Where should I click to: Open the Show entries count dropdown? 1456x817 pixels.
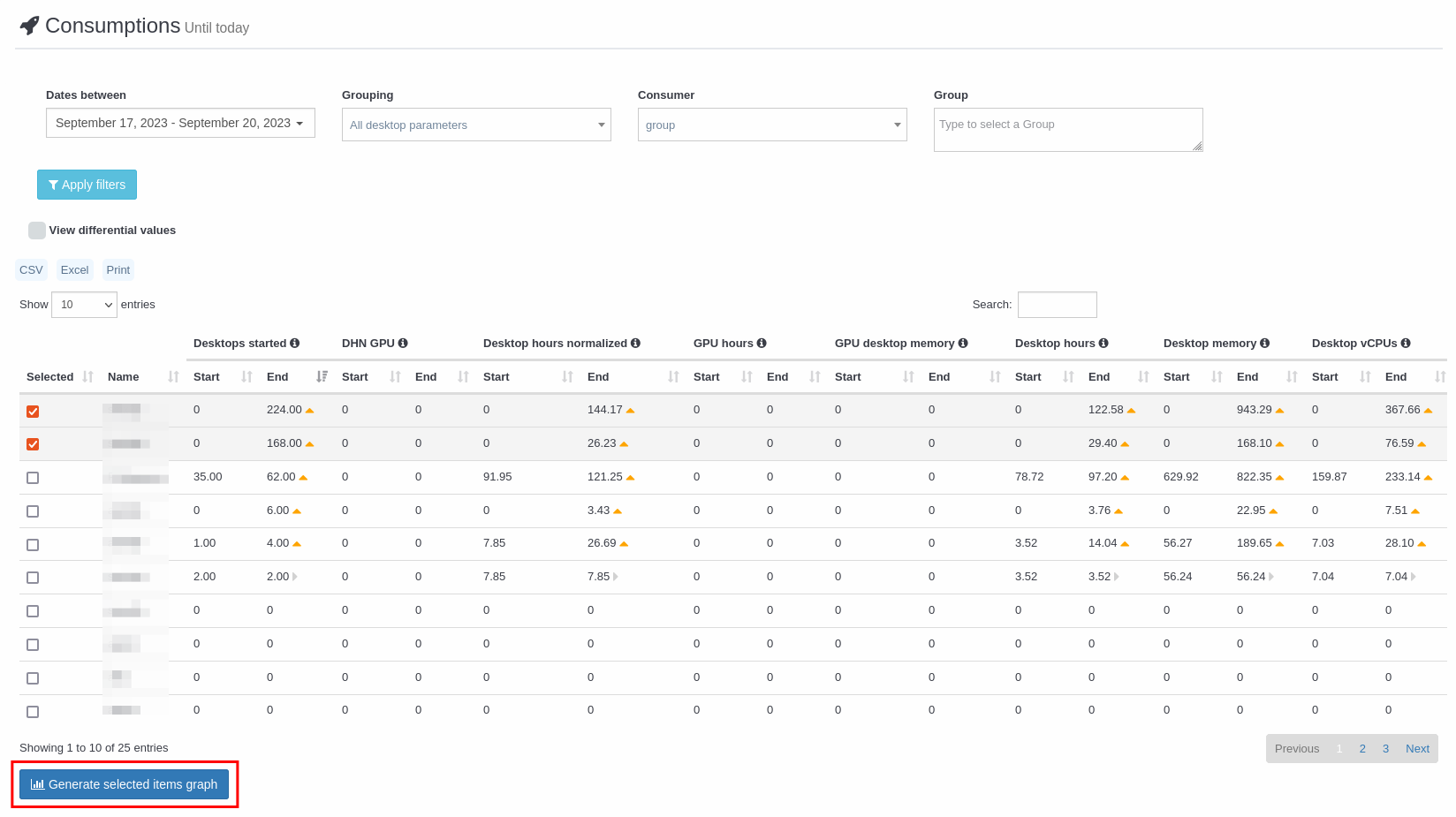tap(84, 305)
